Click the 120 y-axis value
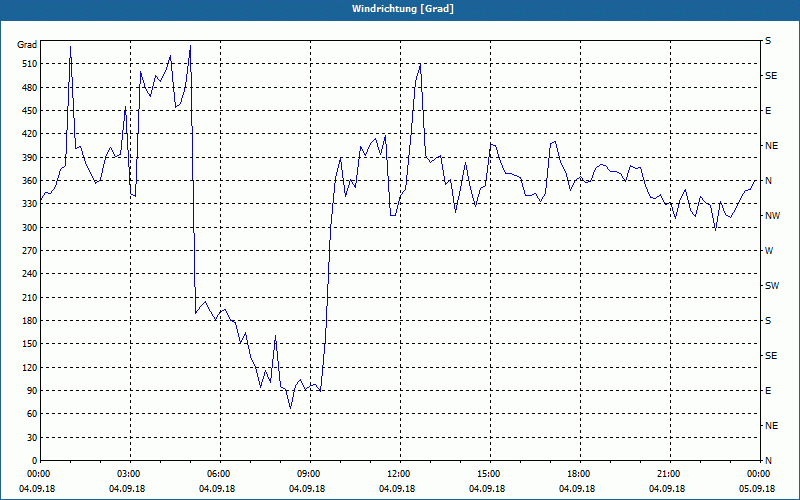Screen dimensions: 800x500 30,367
